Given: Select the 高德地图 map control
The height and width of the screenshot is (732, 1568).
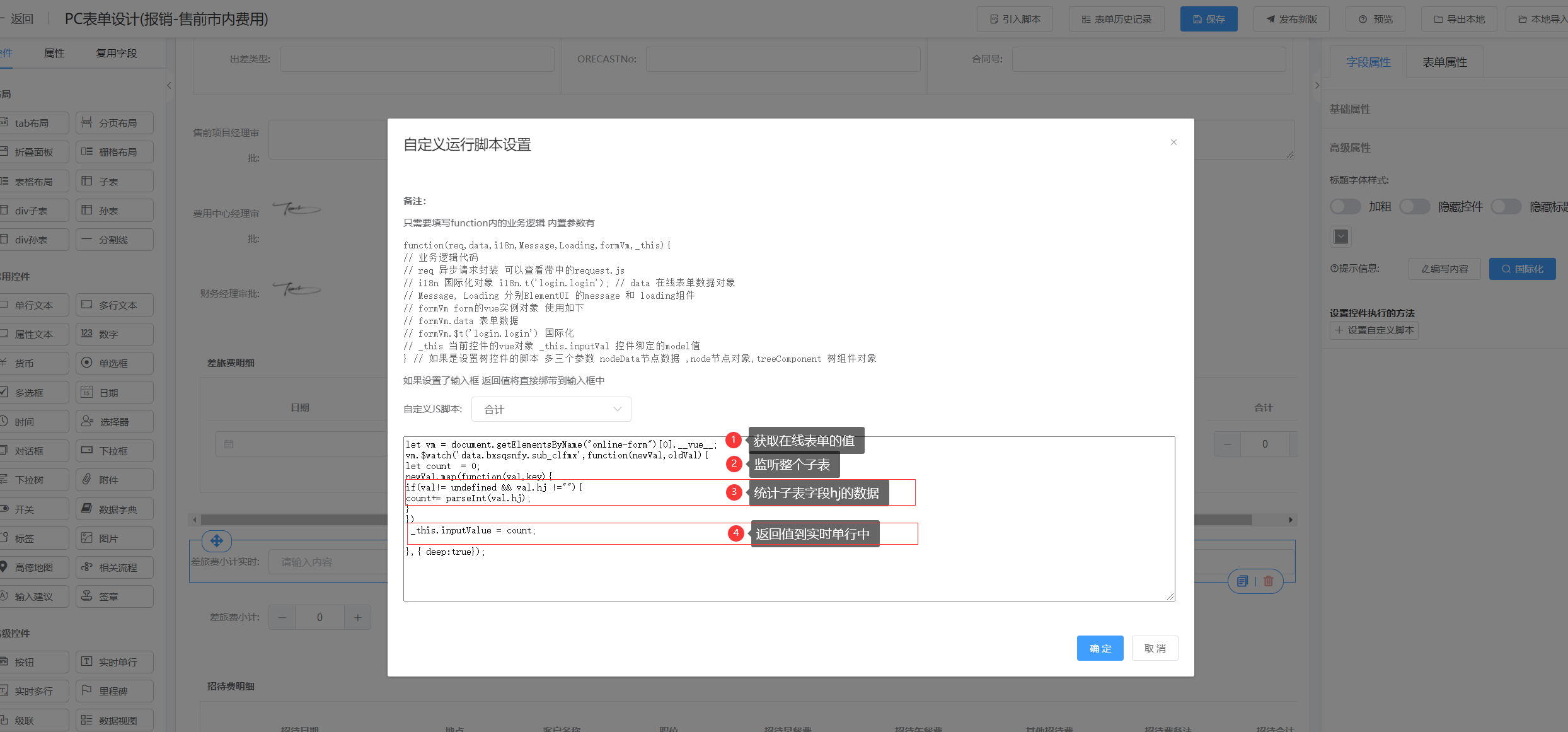Looking at the screenshot, I should (33, 567).
